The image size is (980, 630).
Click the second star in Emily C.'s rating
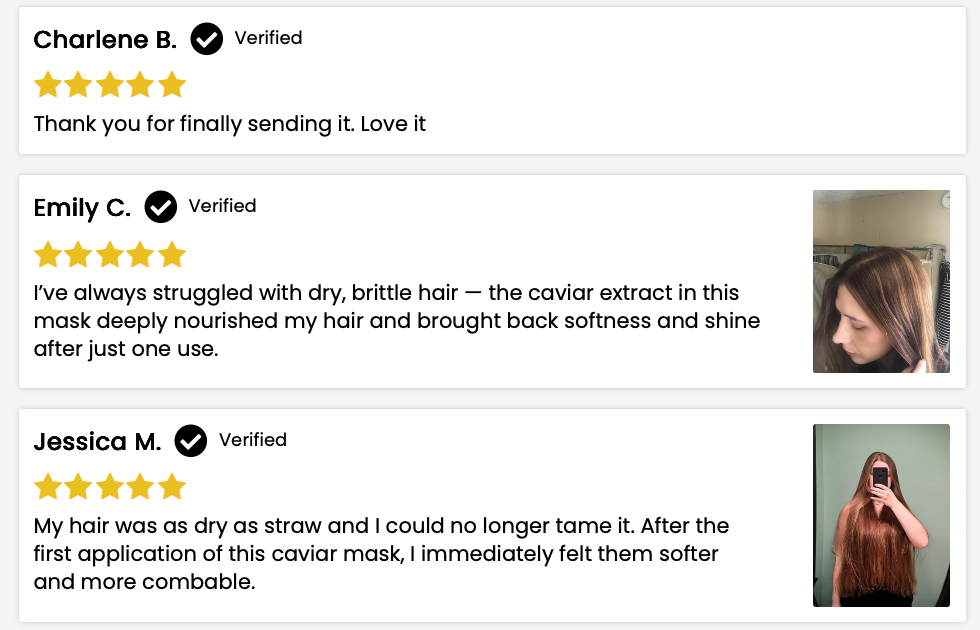click(79, 254)
